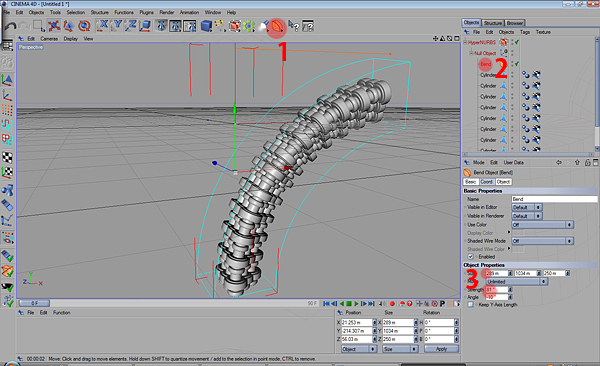Open the Visible in Editor dropdown

[527, 208]
